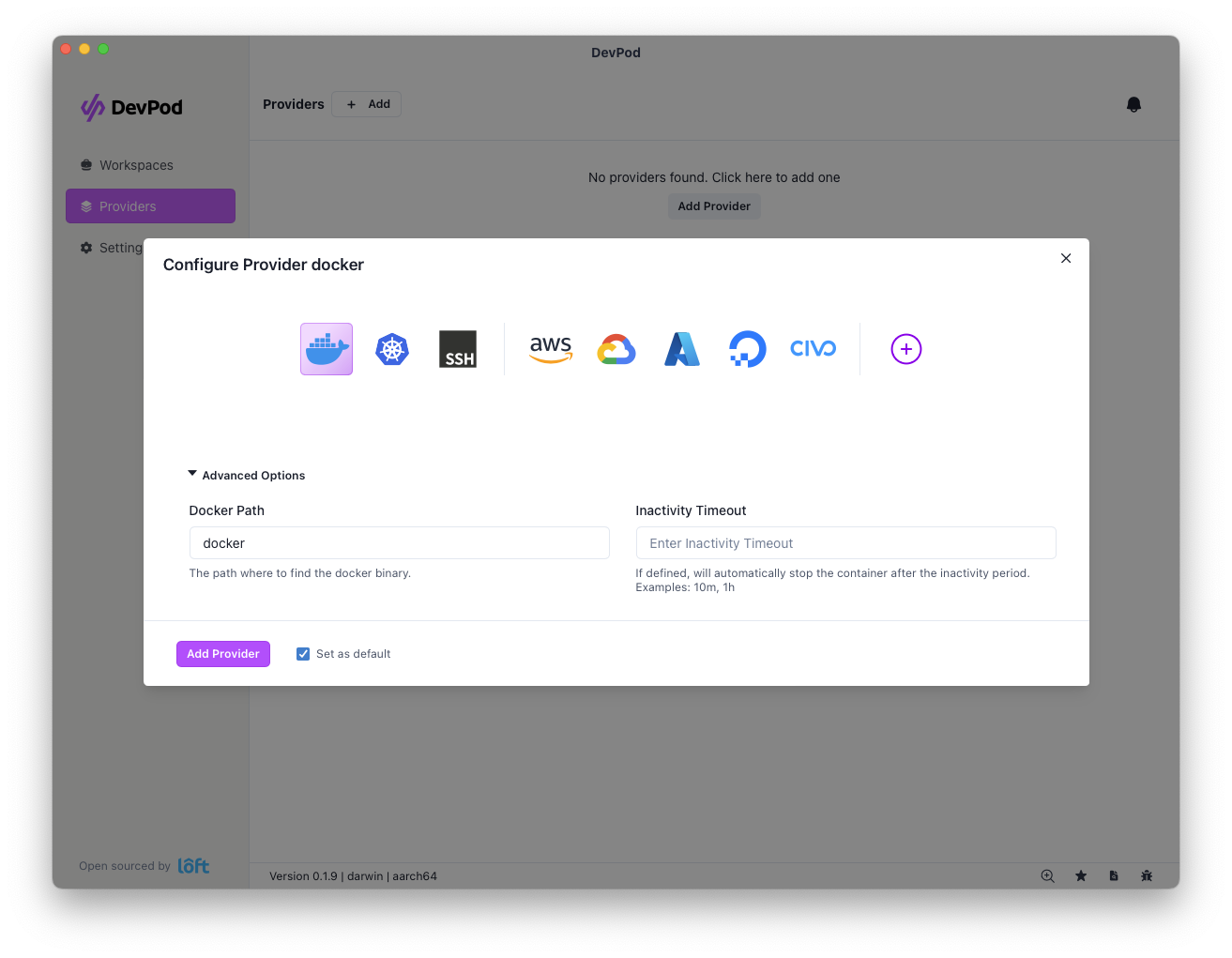Collapse the Advanced Options section
This screenshot has width=1232, height=958.
(x=192, y=474)
